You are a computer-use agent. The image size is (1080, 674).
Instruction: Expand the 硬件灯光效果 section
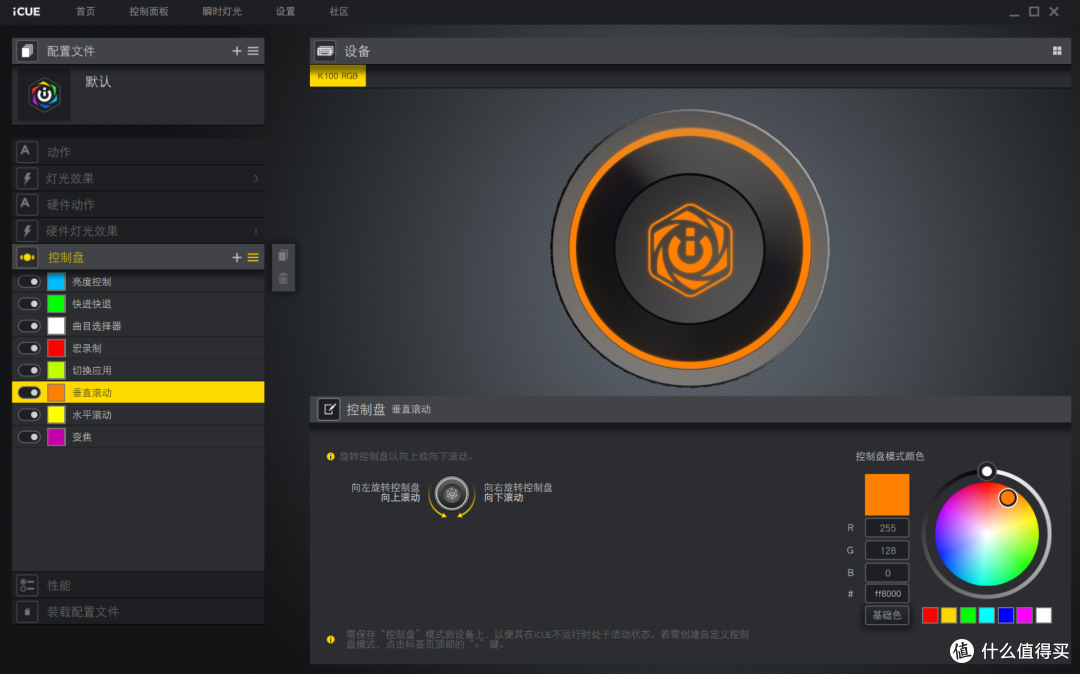[x=138, y=231]
